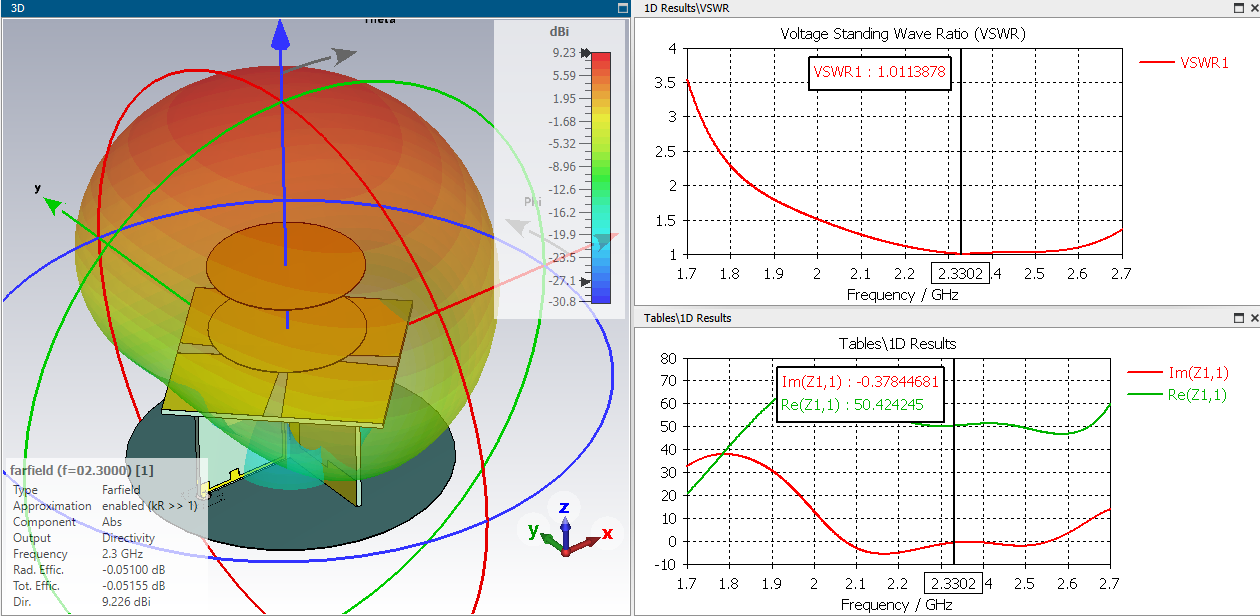Click the y axis label on the green arrow
Viewport: 1260px width, 616px height.
point(38,188)
